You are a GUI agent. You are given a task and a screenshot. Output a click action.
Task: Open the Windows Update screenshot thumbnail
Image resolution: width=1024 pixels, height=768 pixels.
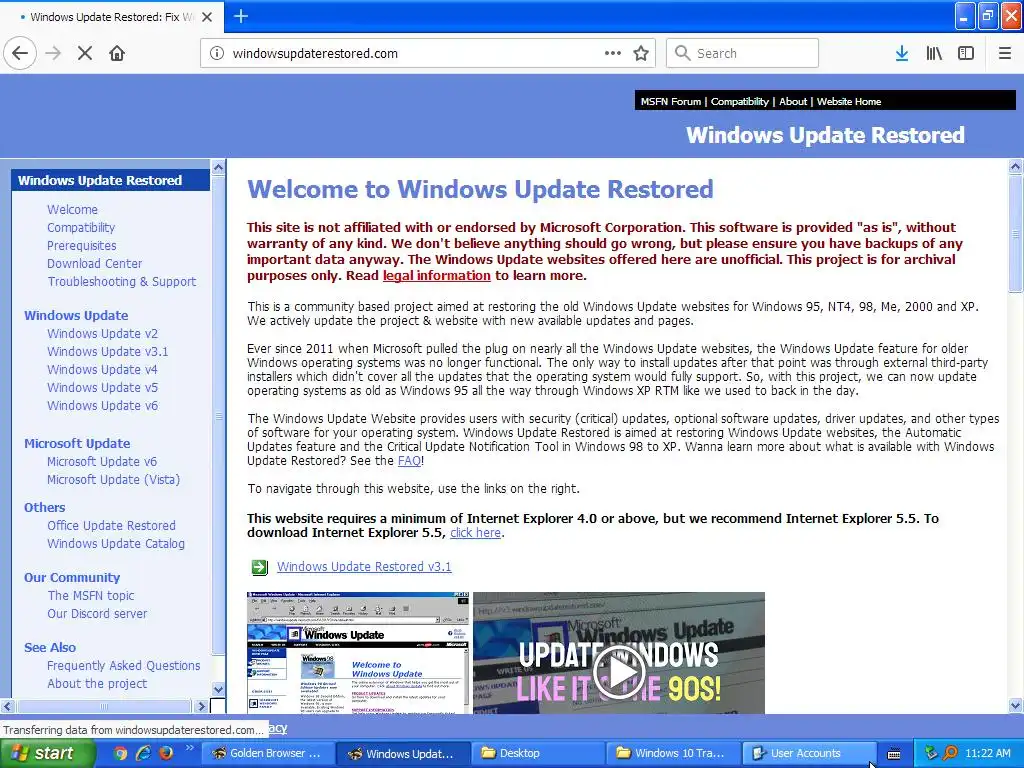[358, 652]
